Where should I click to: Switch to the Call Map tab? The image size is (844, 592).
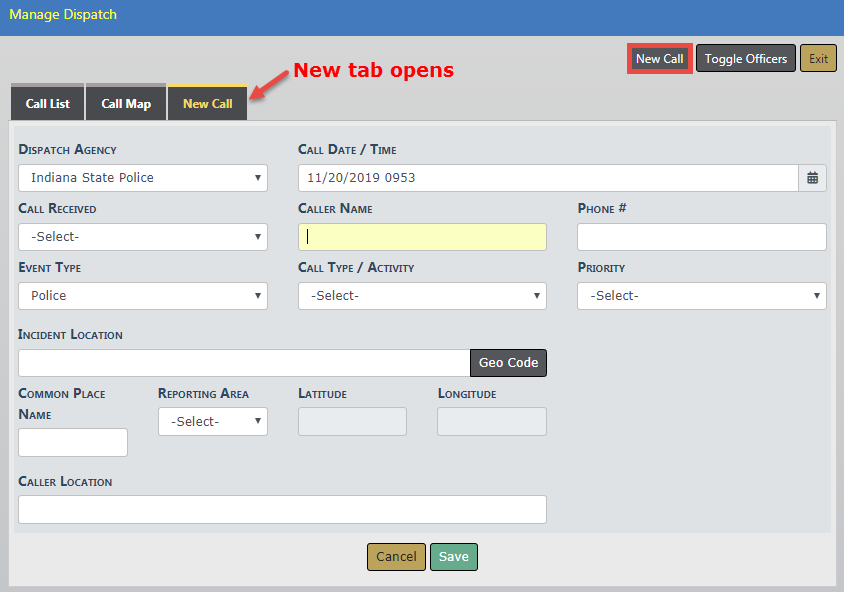pos(126,104)
